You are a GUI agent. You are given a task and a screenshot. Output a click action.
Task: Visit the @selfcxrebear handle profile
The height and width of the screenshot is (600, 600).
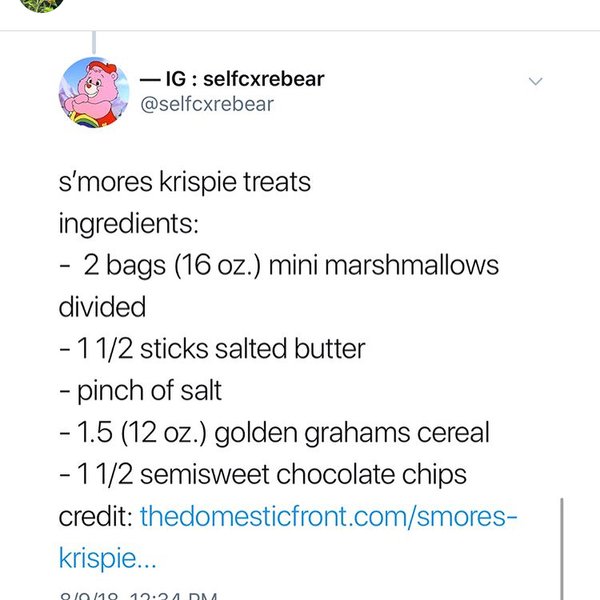point(208,103)
